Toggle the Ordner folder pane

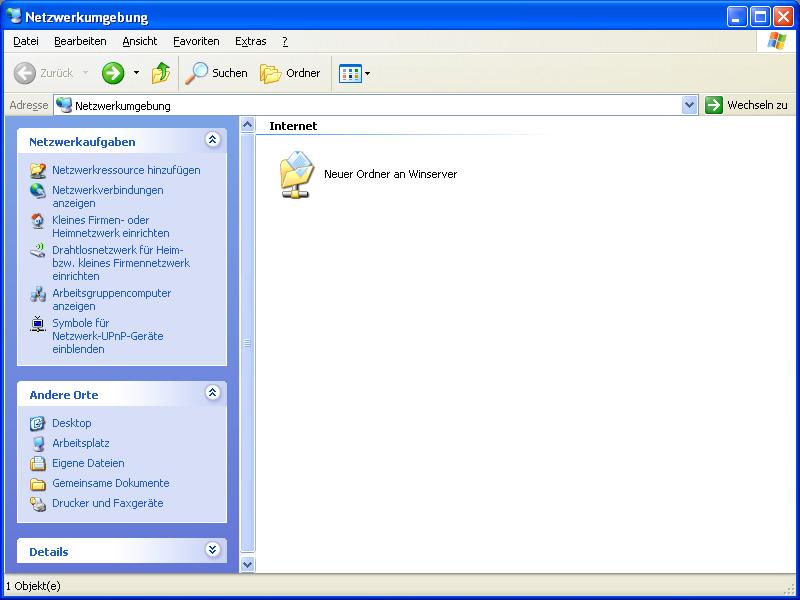coord(290,73)
